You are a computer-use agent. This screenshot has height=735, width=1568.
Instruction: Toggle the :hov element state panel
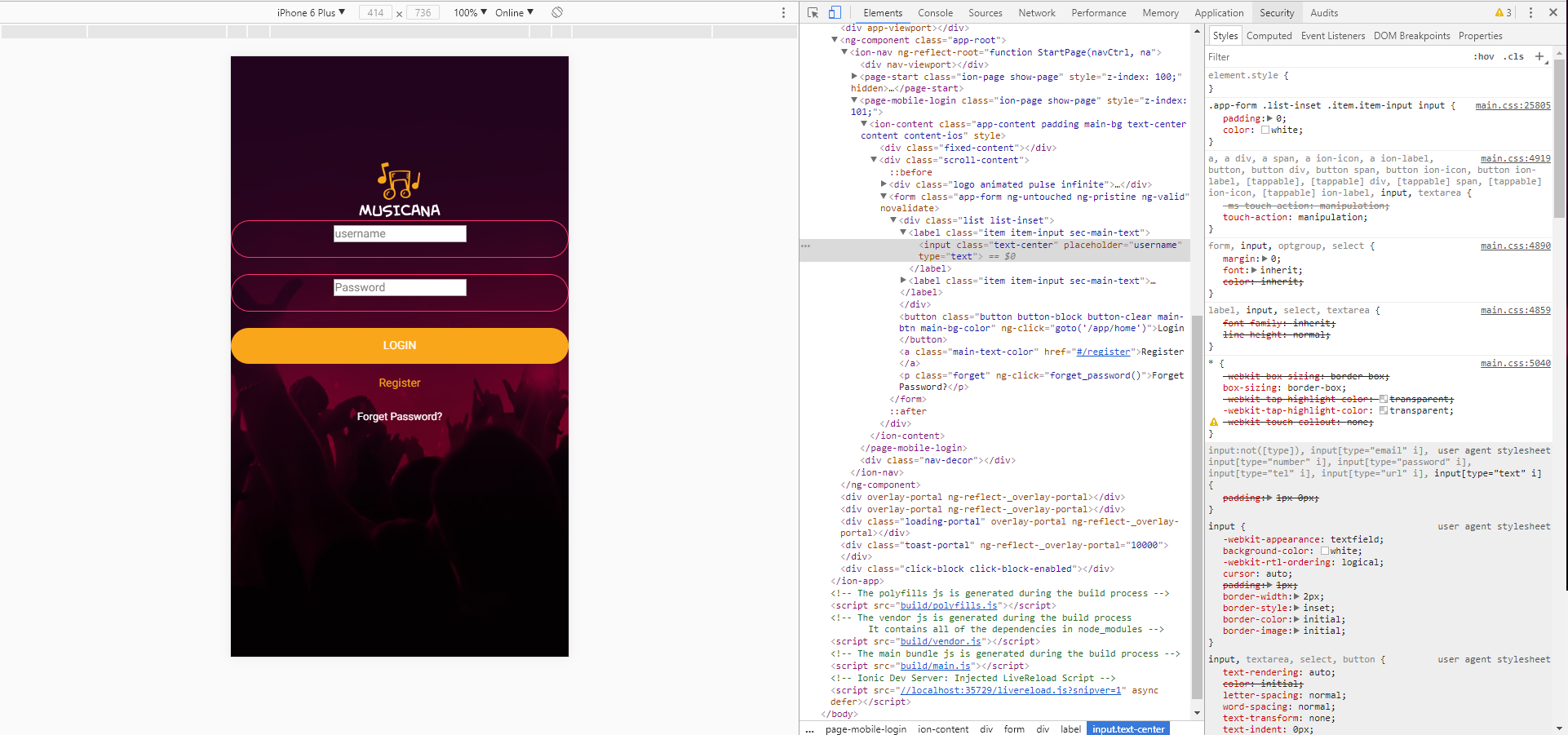tap(1484, 56)
